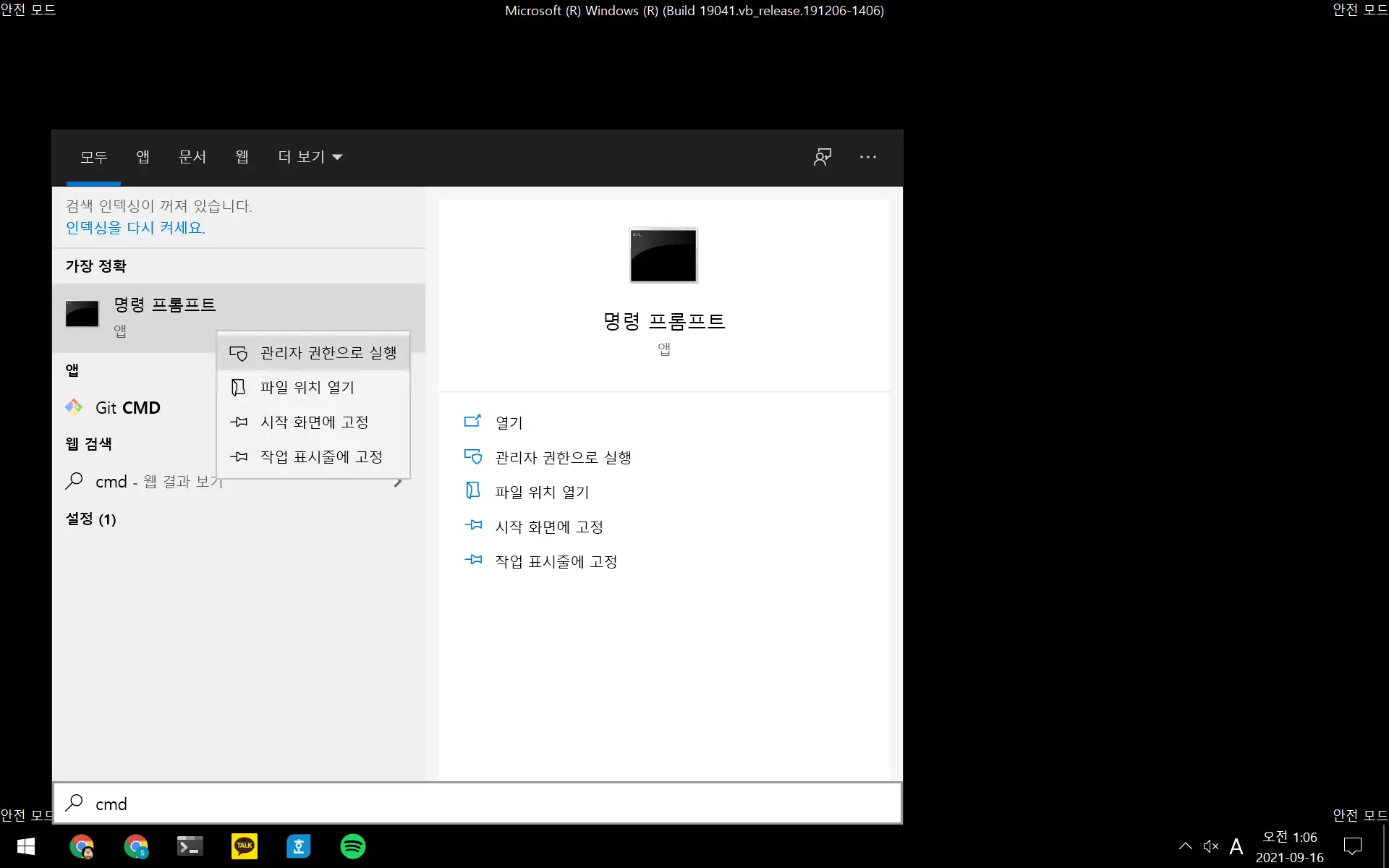Screen dimensions: 1389x868
Task: Click the 인덱싱을 다시 켜세요 link
Action: (x=135, y=228)
